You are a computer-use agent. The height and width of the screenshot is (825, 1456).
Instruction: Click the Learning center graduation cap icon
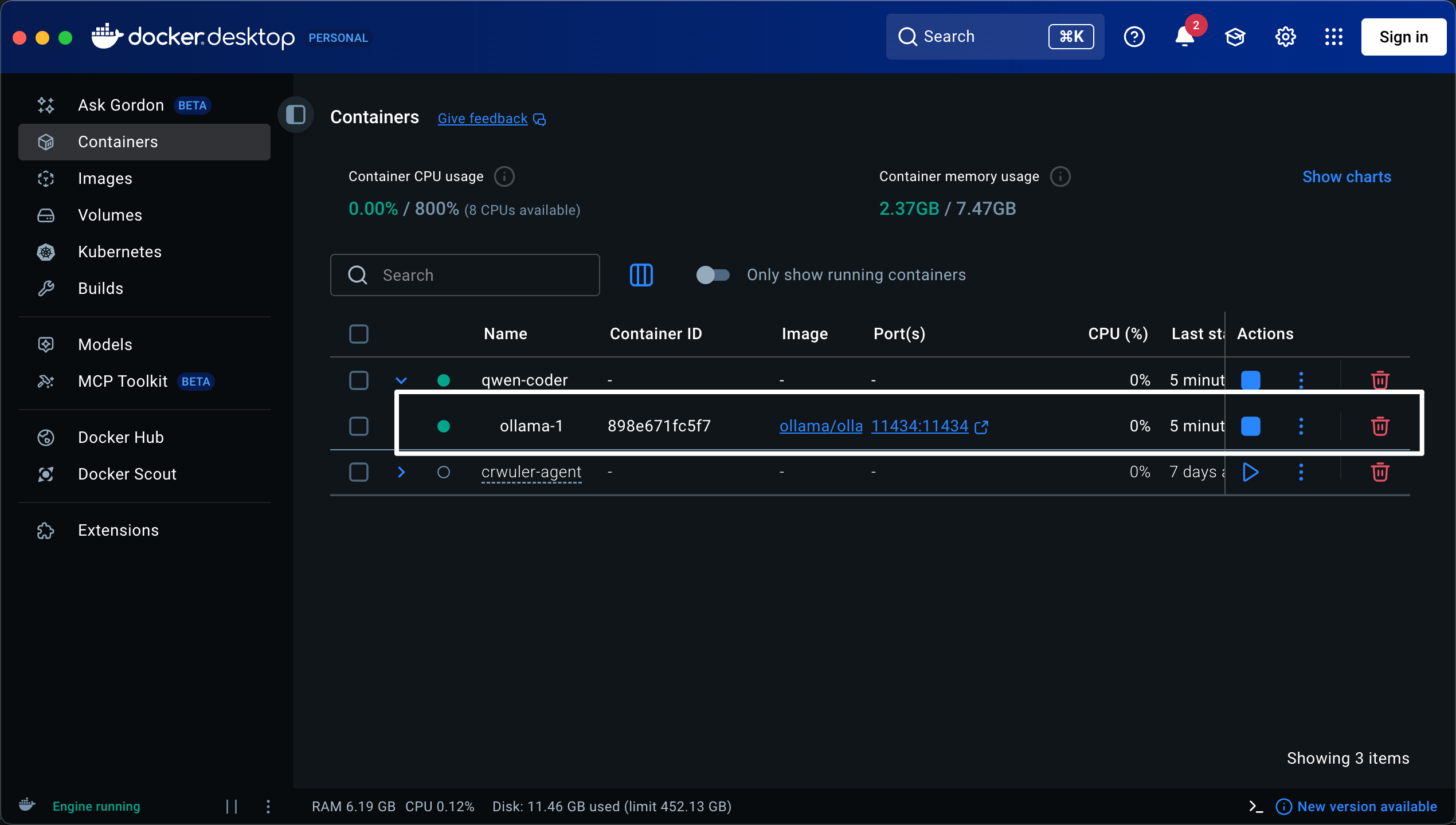point(1235,37)
